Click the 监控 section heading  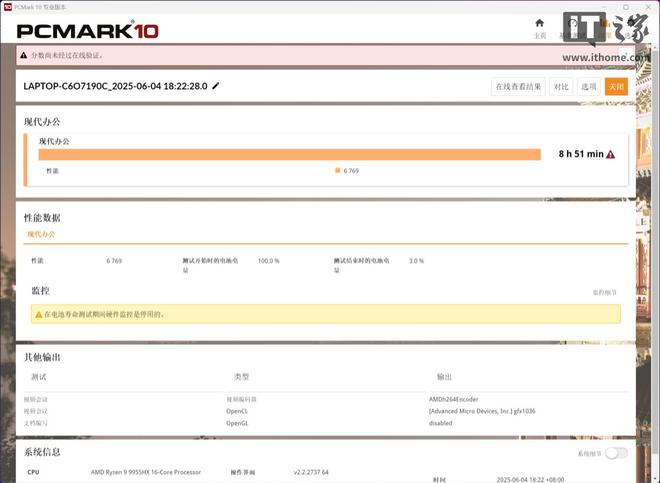(40, 291)
